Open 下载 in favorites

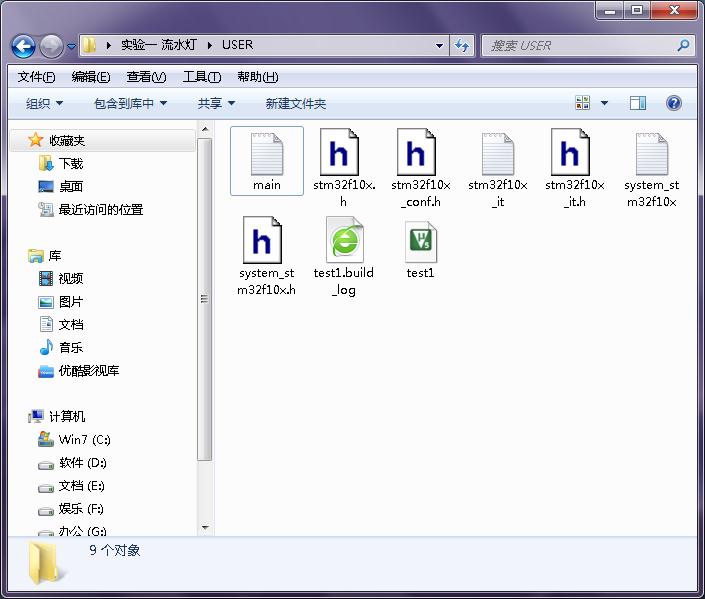click(x=71, y=164)
